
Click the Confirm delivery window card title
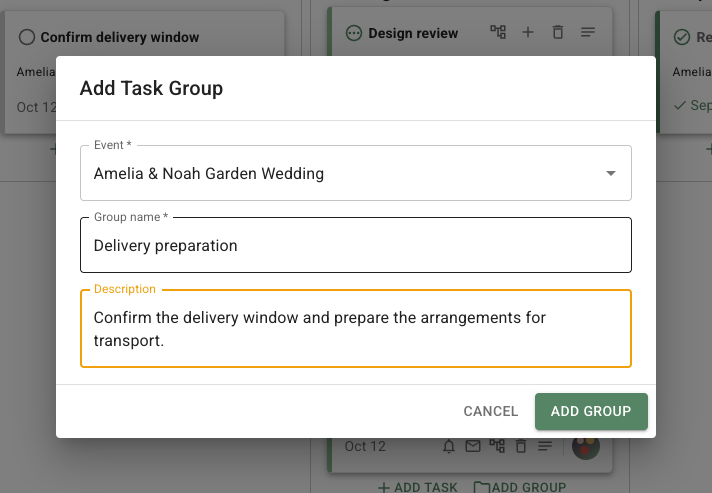[x=120, y=37]
